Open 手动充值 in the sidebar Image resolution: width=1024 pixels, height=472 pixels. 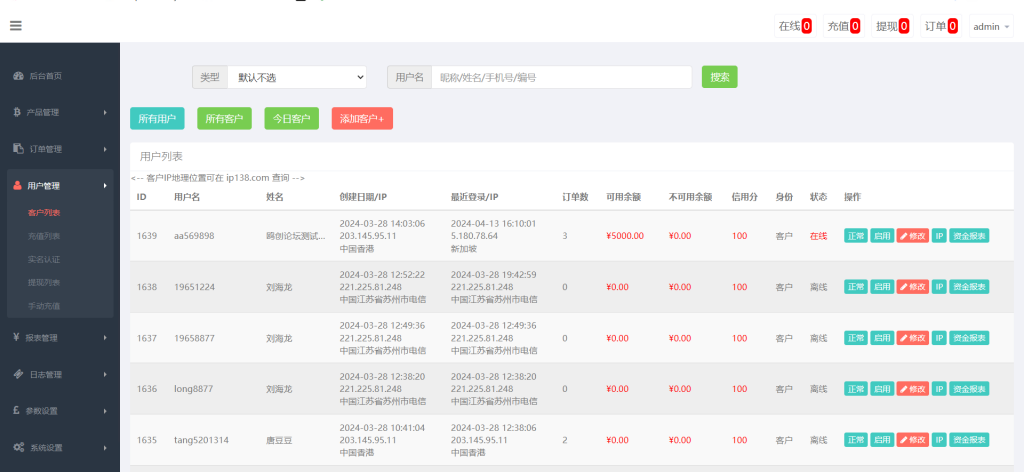click(44, 306)
